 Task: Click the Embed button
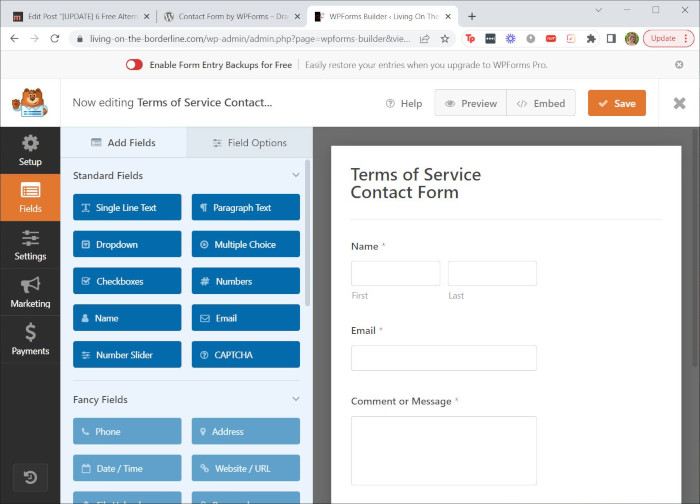[541, 103]
